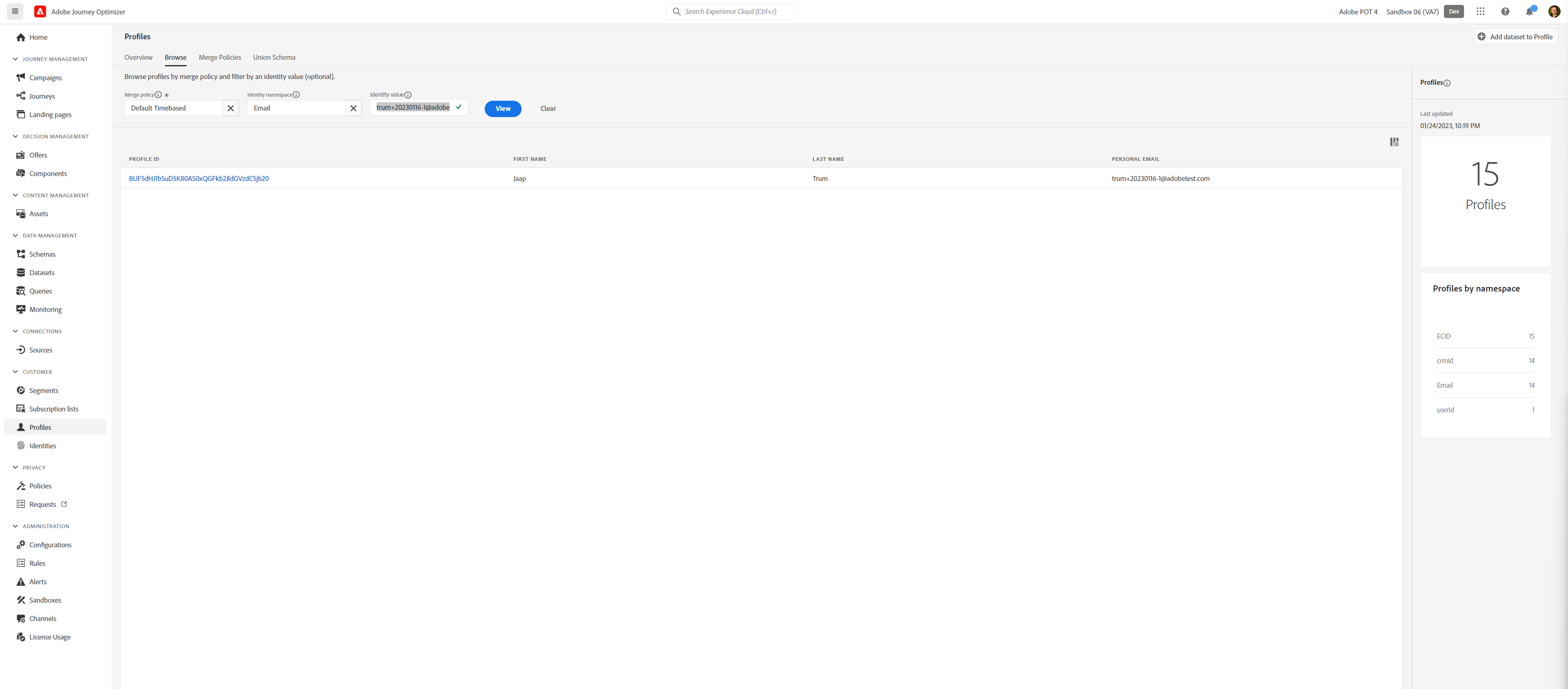
Task: Open the app switcher grid icon
Action: pyautogui.click(x=1480, y=11)
